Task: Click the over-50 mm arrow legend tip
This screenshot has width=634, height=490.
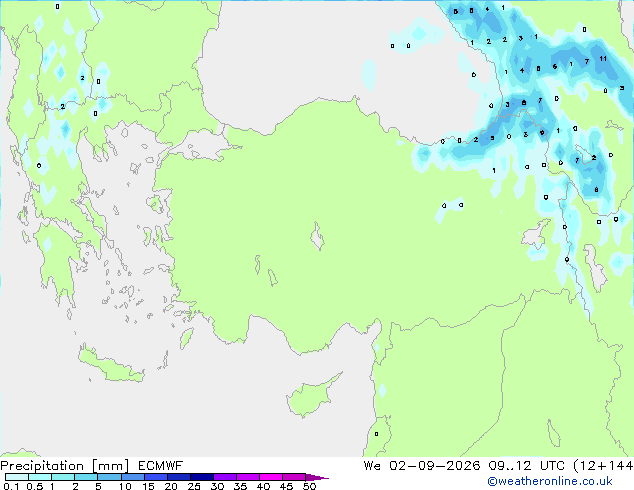Action: pos(317,477)
